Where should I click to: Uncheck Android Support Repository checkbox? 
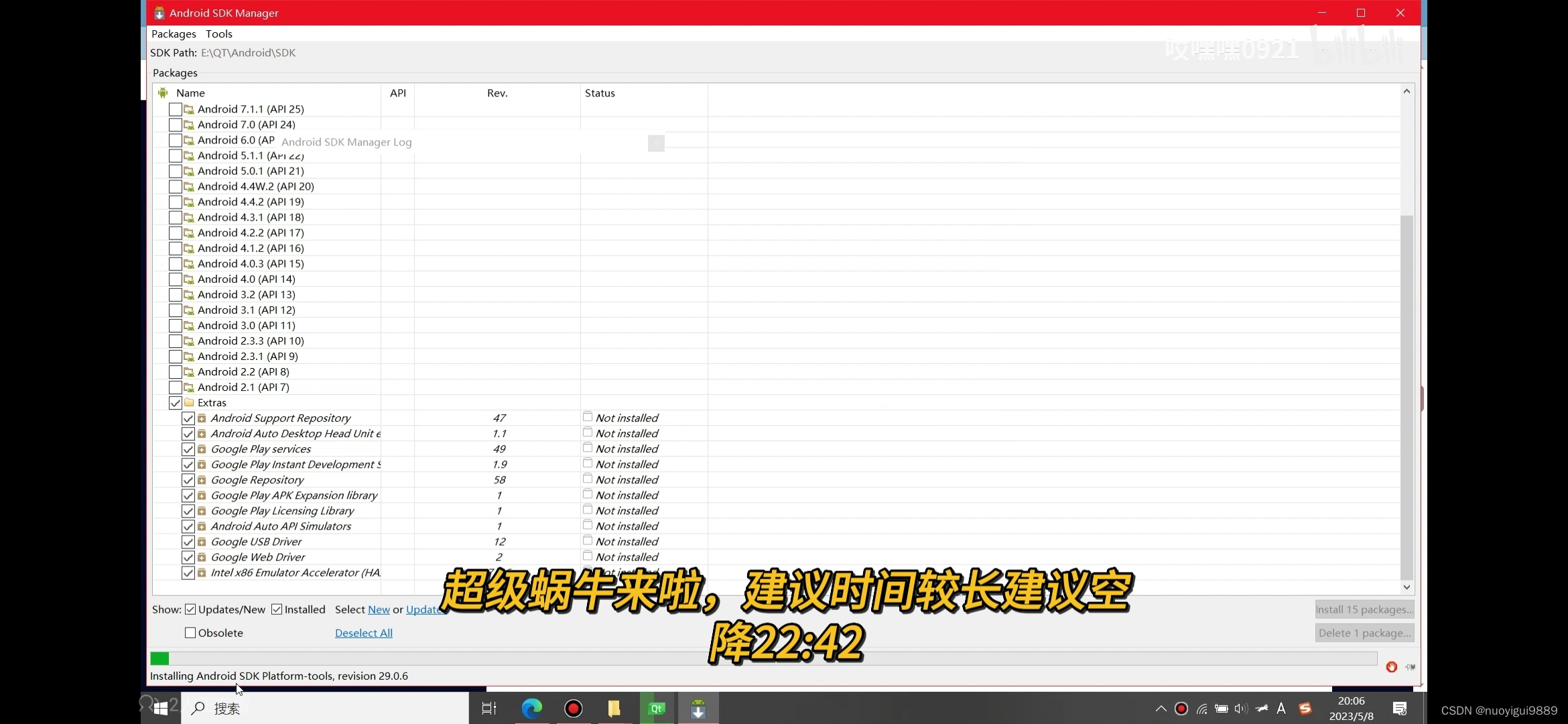[x=188, y=418]
